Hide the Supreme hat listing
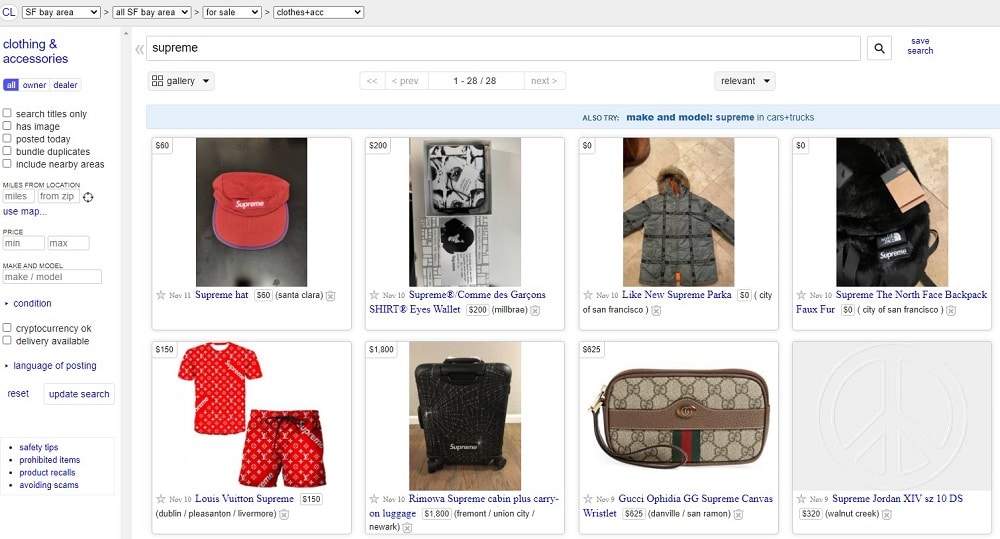1000x539 pixels. tap(330, 296)
